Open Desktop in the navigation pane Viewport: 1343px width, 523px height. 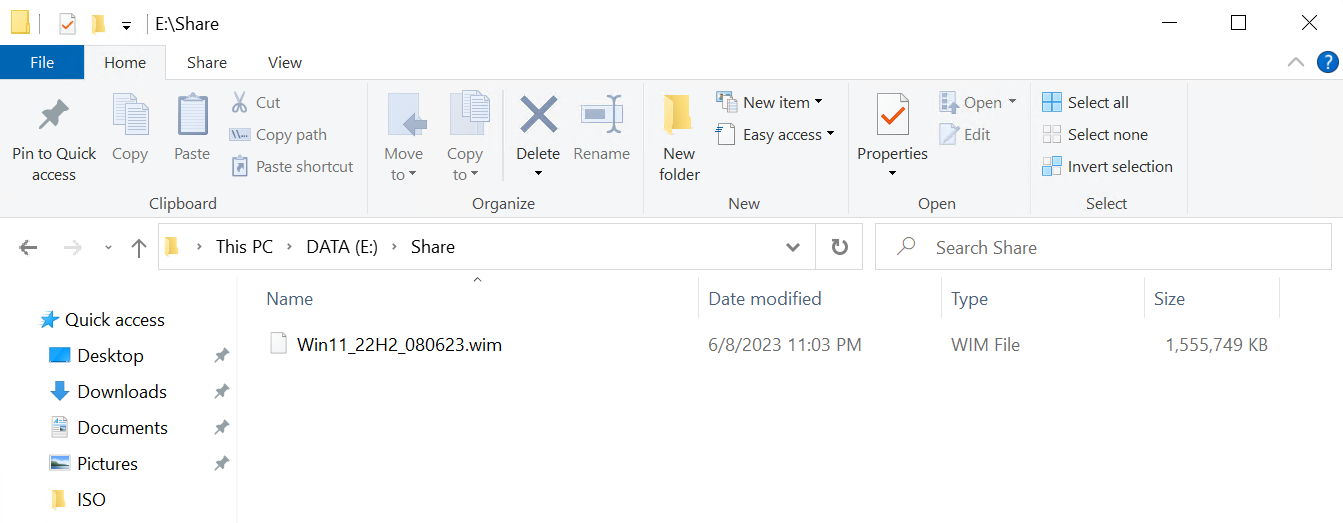pos(110,356)
